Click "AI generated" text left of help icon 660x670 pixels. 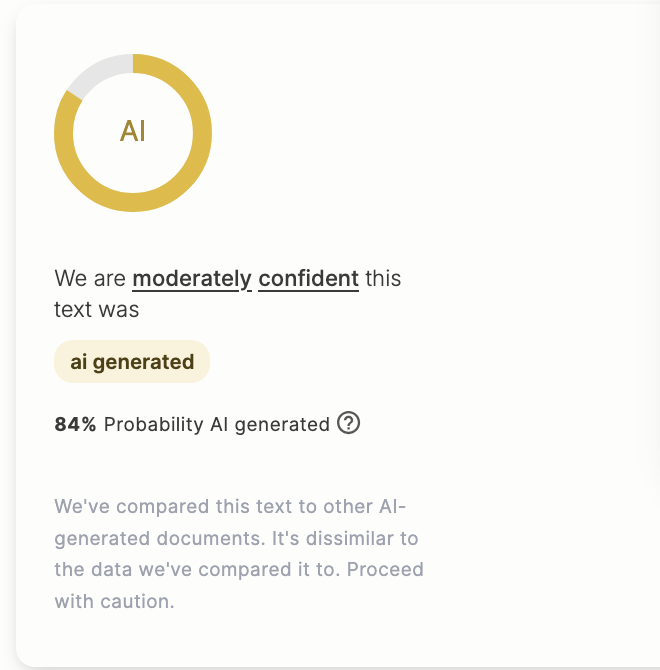point(269,424)
